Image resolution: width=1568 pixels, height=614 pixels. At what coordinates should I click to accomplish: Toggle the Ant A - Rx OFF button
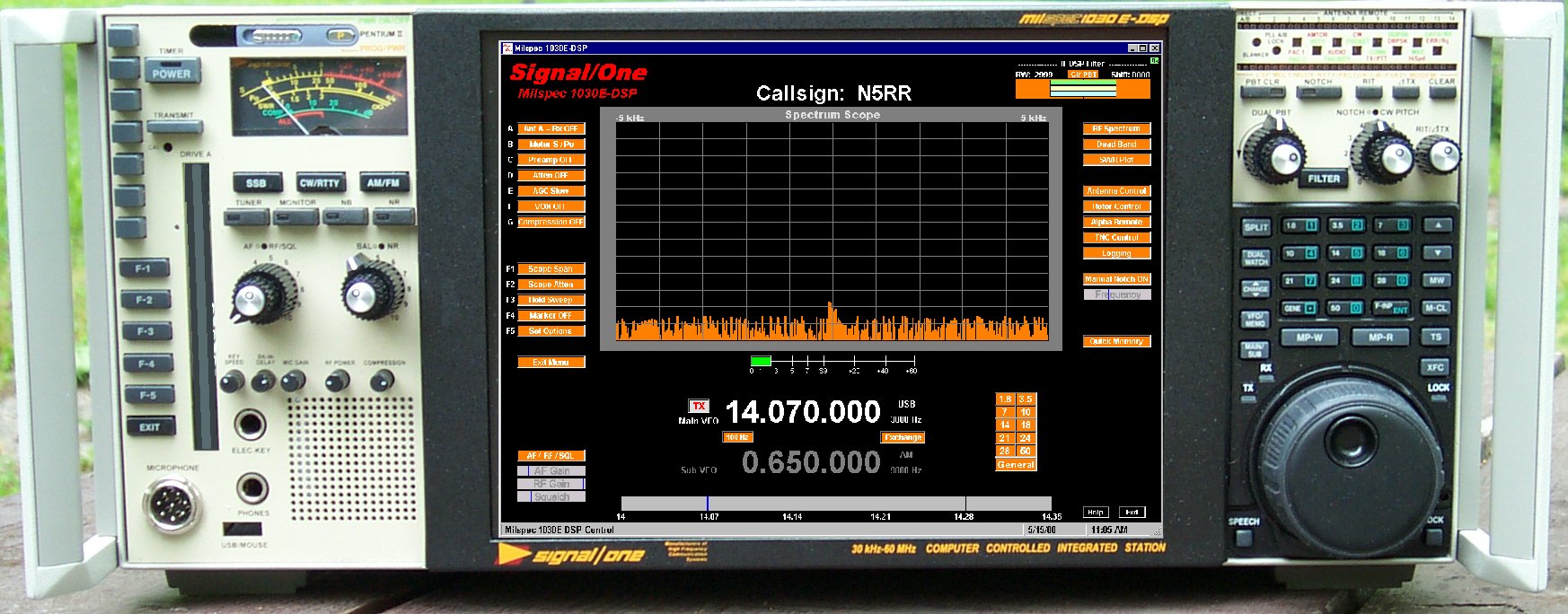(x=551, y=128)
